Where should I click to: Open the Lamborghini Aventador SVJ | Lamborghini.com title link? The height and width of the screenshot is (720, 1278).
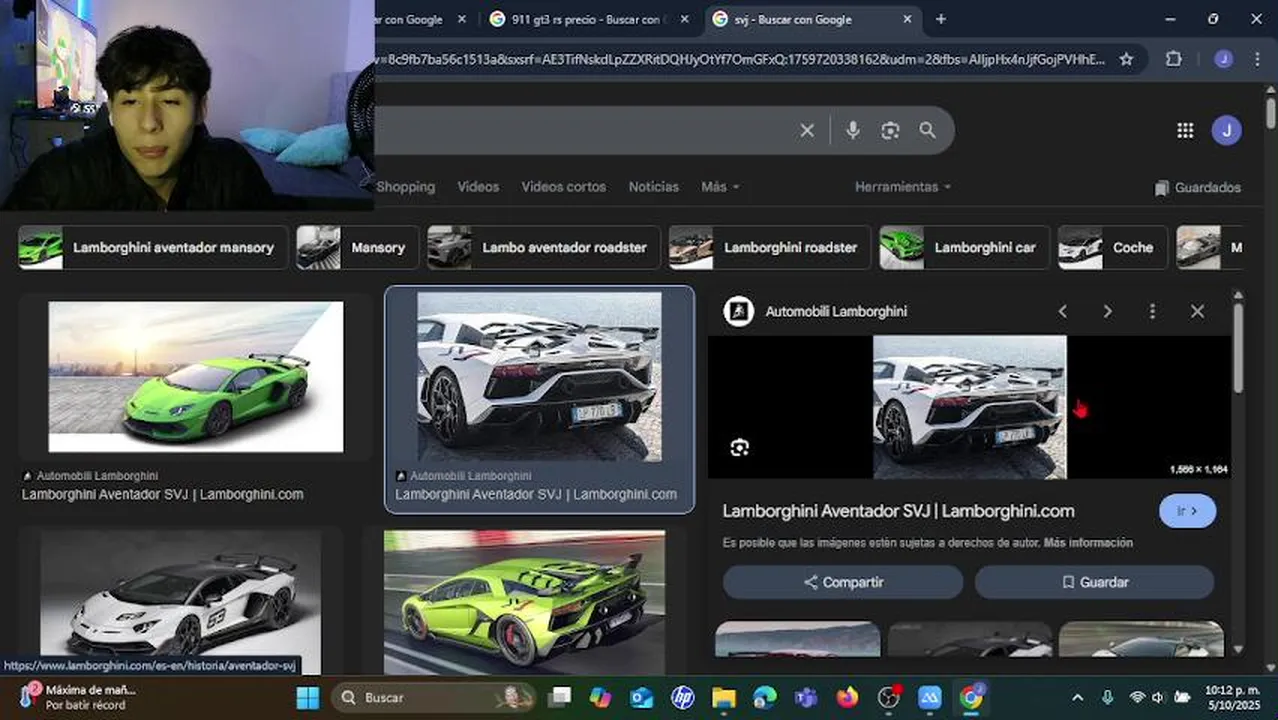898,511
